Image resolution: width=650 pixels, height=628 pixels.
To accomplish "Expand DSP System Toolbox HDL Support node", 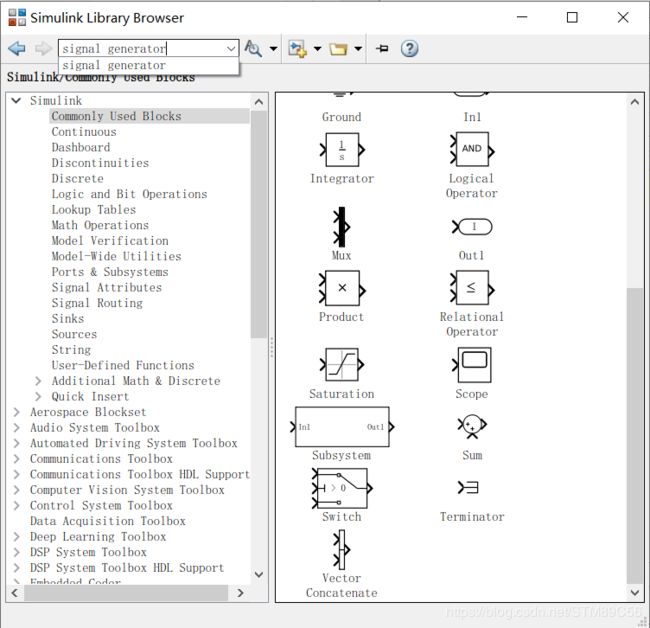I will (16, 567).
